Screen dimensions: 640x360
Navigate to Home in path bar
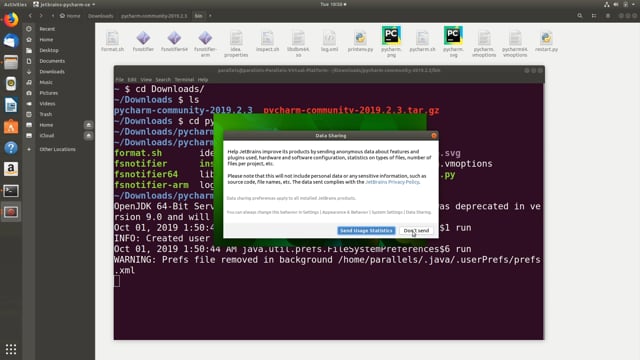(70, 16)
